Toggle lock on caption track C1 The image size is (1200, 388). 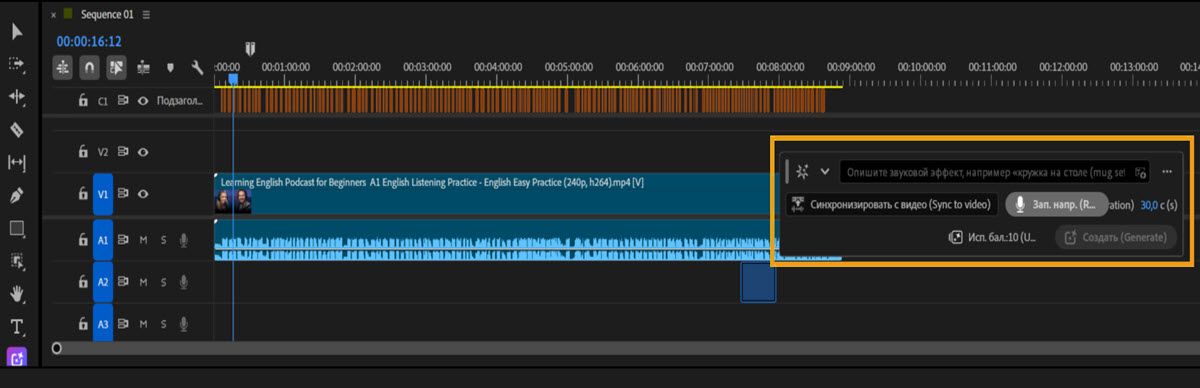pyautogui.click(x=84, y=101)
